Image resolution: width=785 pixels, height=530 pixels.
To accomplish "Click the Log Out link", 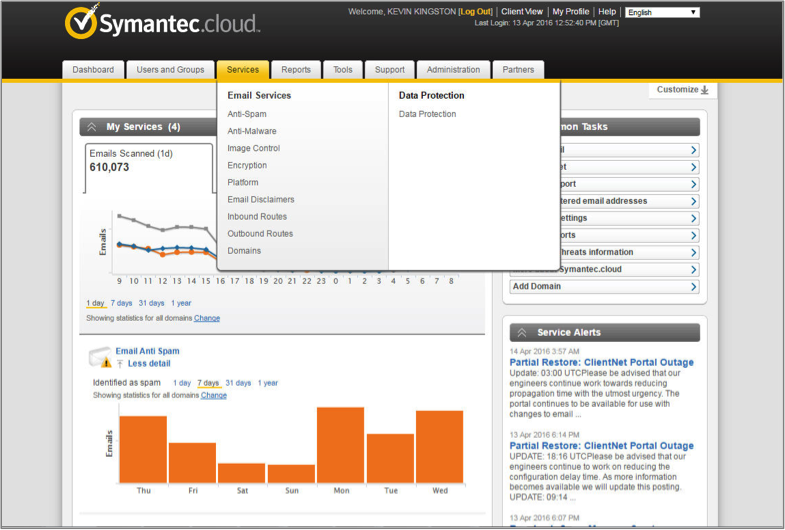I will [476, 12].
